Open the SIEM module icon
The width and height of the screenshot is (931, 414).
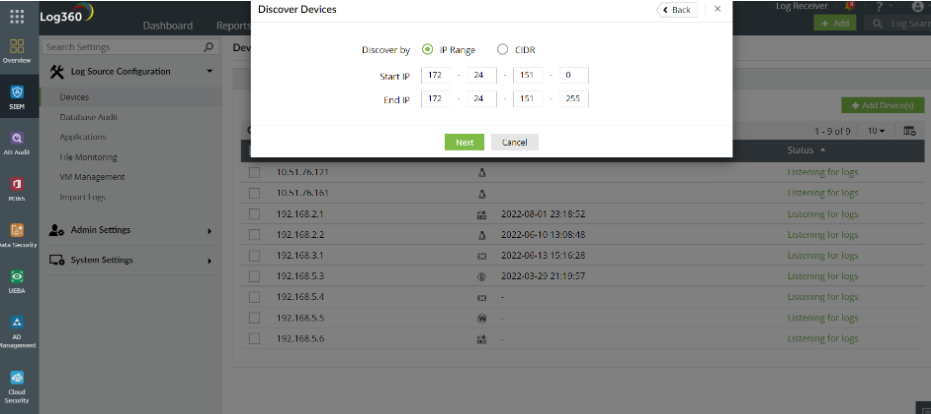pos(17,97)
